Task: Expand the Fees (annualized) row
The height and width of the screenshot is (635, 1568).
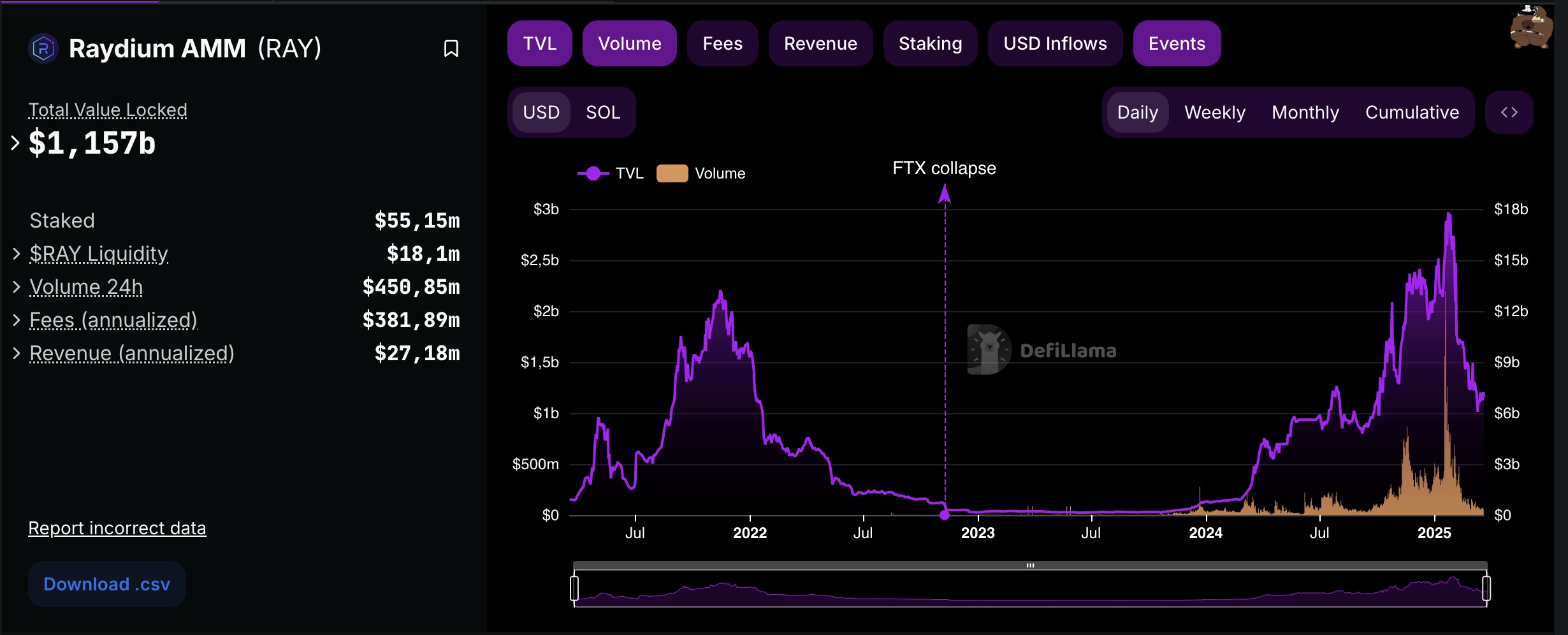Action: (17, 320)
